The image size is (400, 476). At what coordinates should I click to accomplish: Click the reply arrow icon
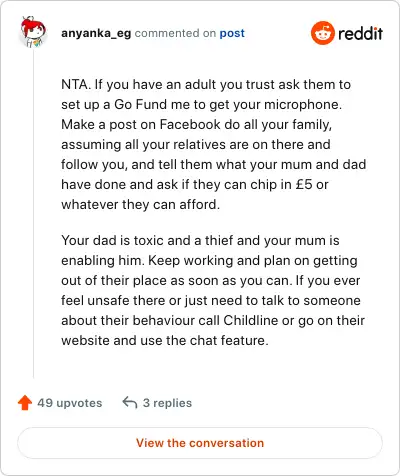pyautogui.click(x=130, y=403)
